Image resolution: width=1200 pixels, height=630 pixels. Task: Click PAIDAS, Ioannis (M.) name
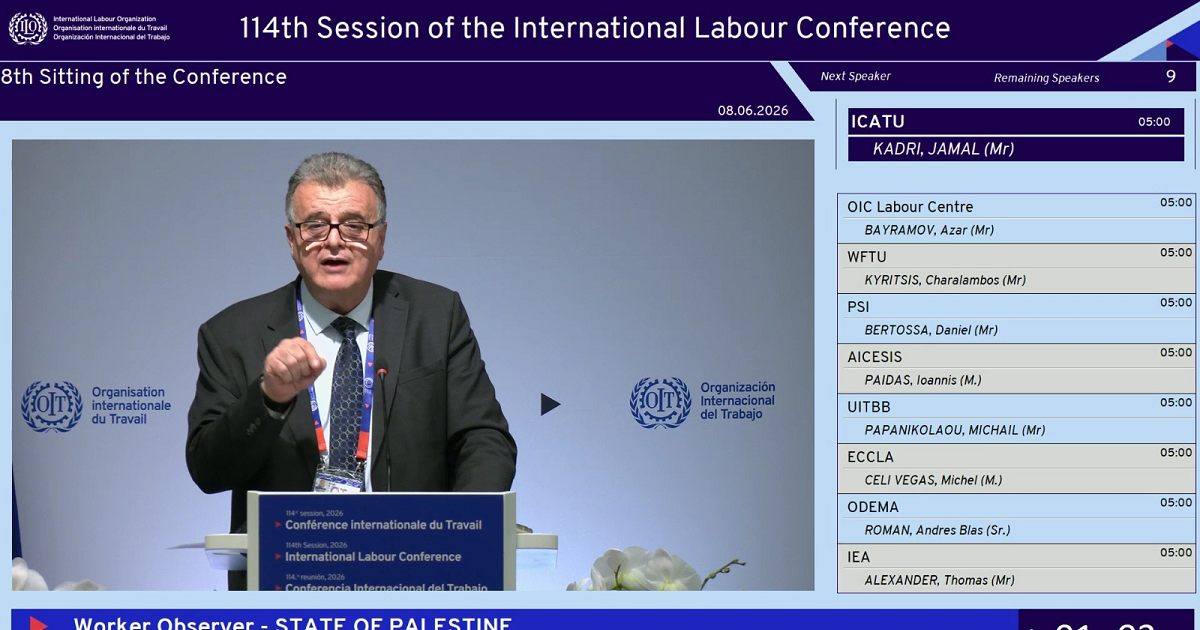(x=923, y=380)
